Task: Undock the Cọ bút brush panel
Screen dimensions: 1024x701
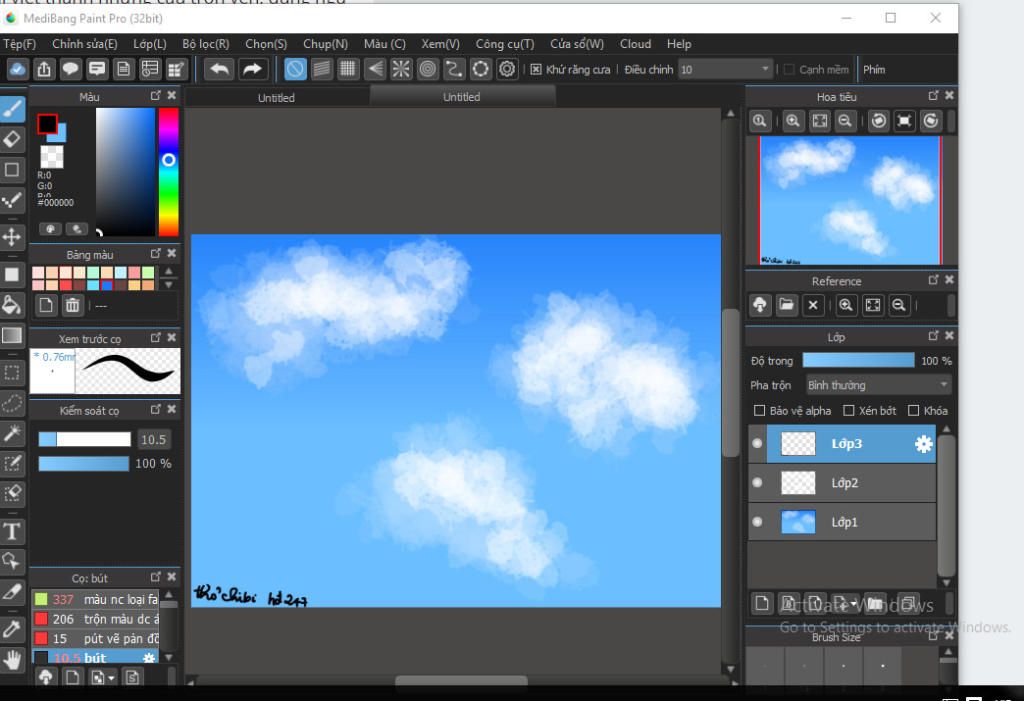Action: coord(155,577)
